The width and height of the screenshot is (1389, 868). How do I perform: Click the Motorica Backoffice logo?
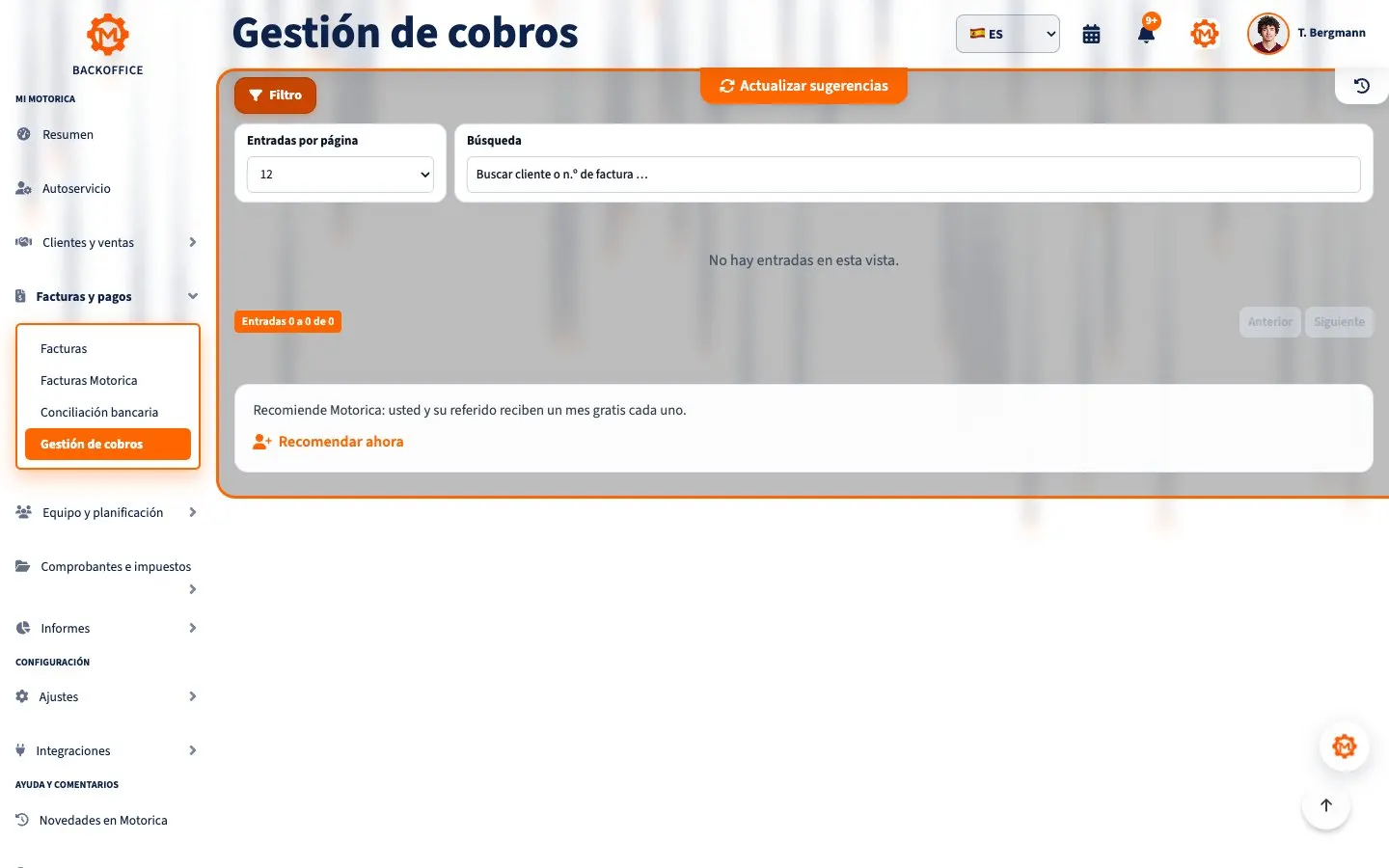(107, 43)
